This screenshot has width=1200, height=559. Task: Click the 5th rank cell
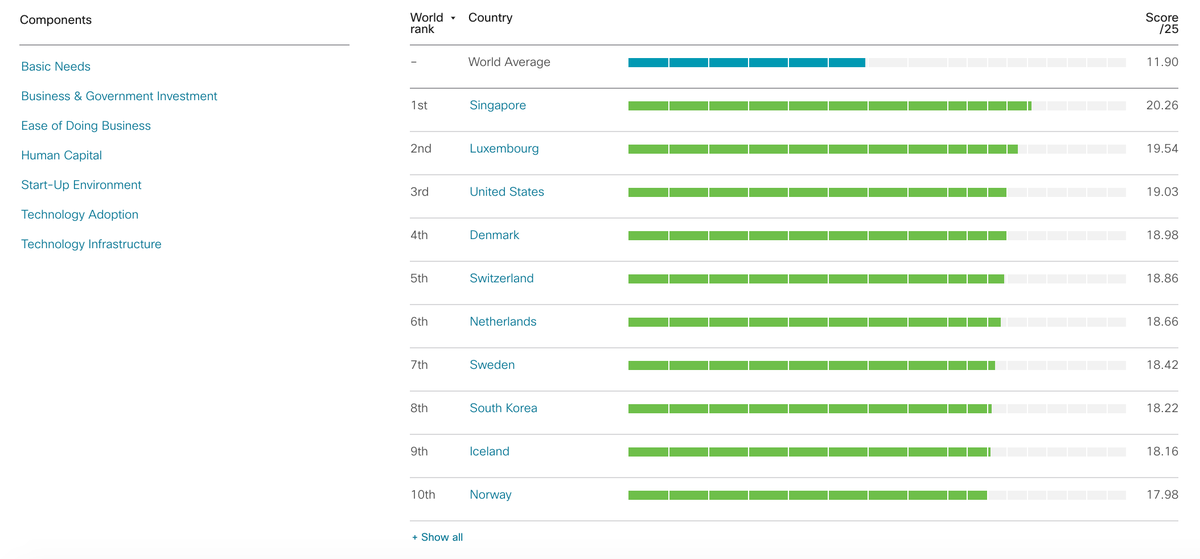(x=419, y=278)
